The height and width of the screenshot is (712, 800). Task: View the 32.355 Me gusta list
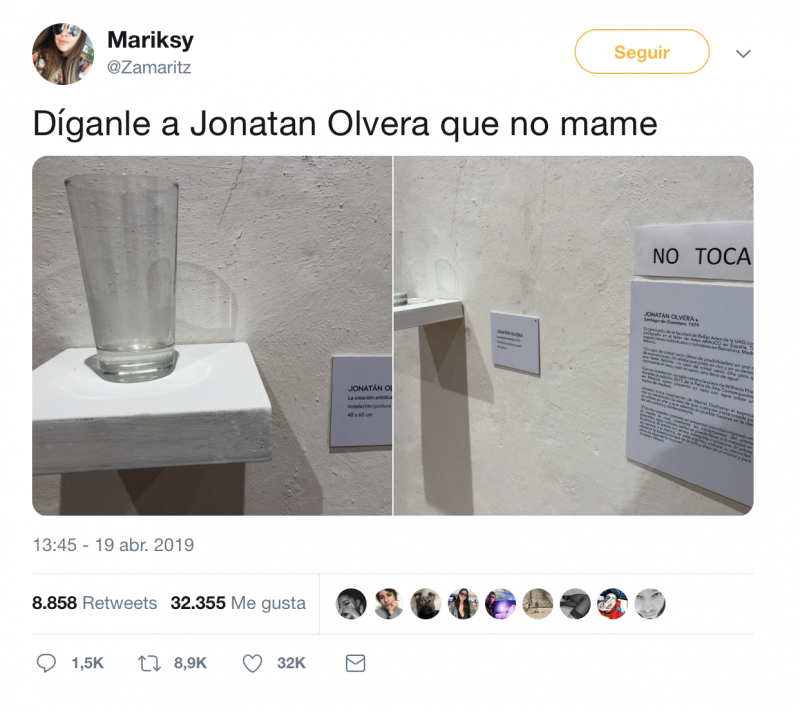238,603
